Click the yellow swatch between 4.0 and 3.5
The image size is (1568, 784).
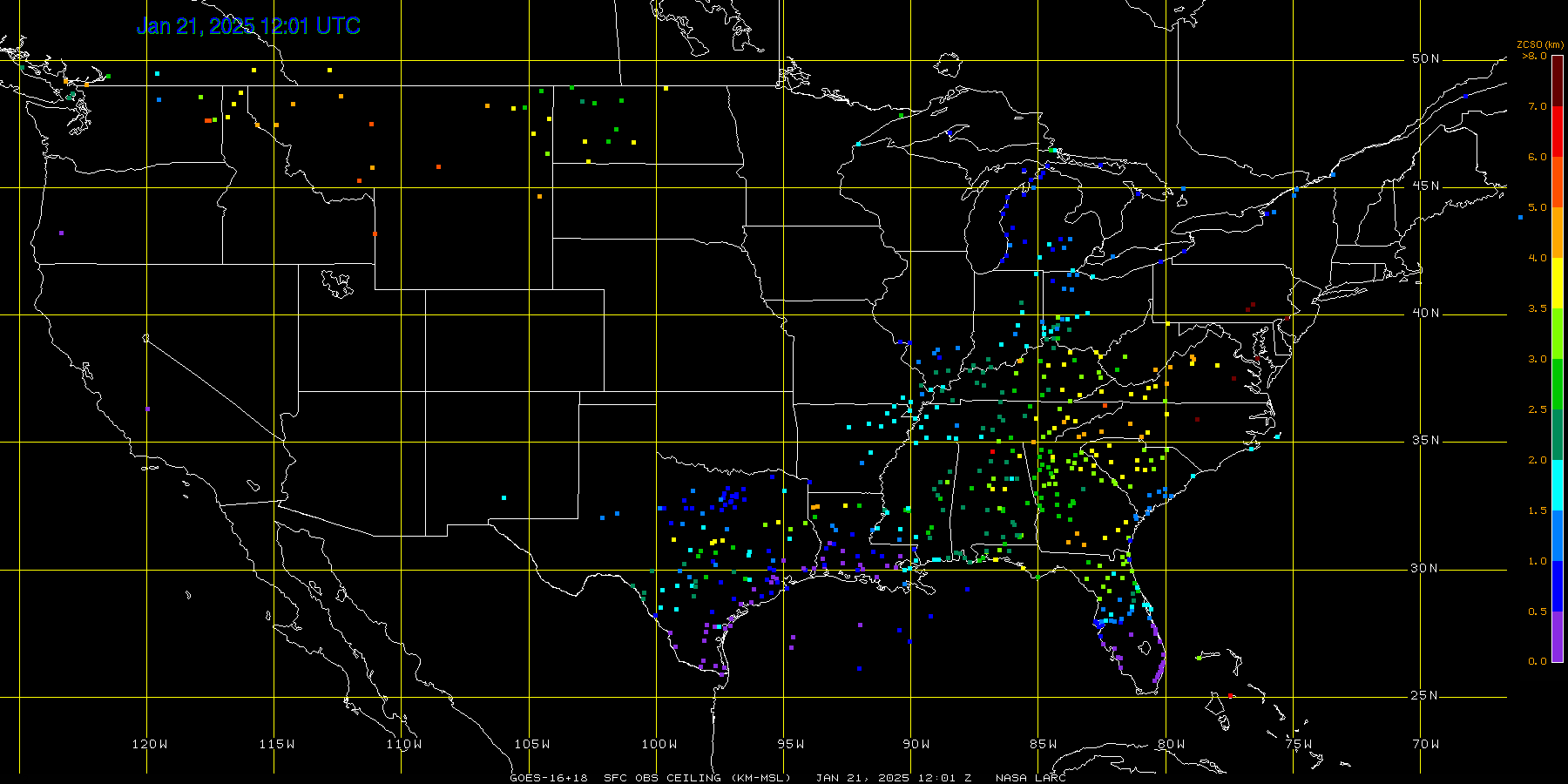coord(1558,283)
